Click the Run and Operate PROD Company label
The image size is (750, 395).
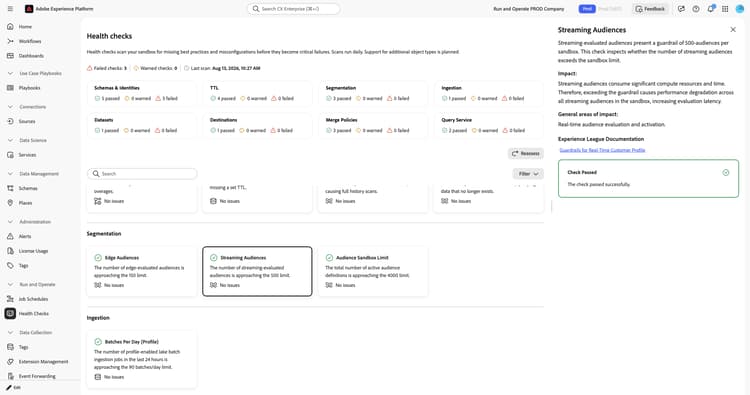point(529,9)
